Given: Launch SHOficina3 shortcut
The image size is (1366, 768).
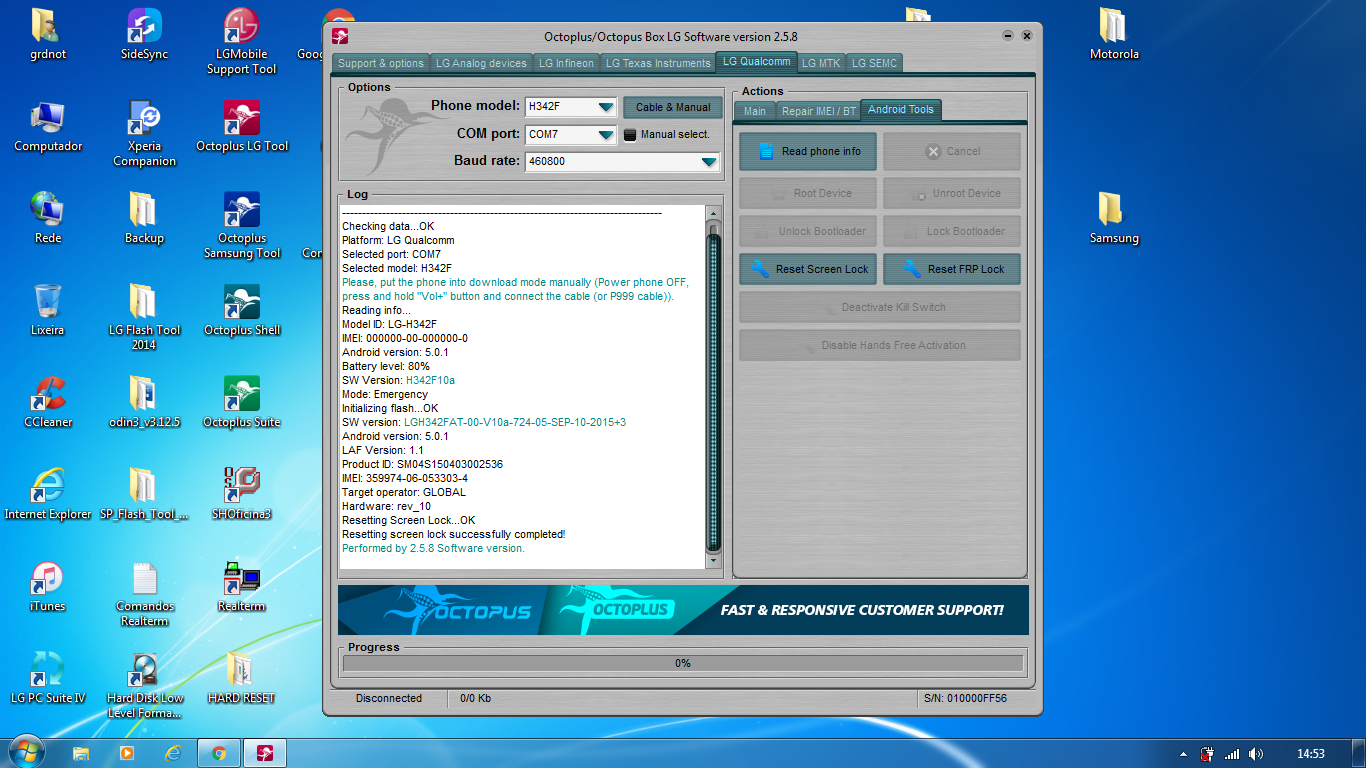Looking at the screenshot, I should (242, 494).
